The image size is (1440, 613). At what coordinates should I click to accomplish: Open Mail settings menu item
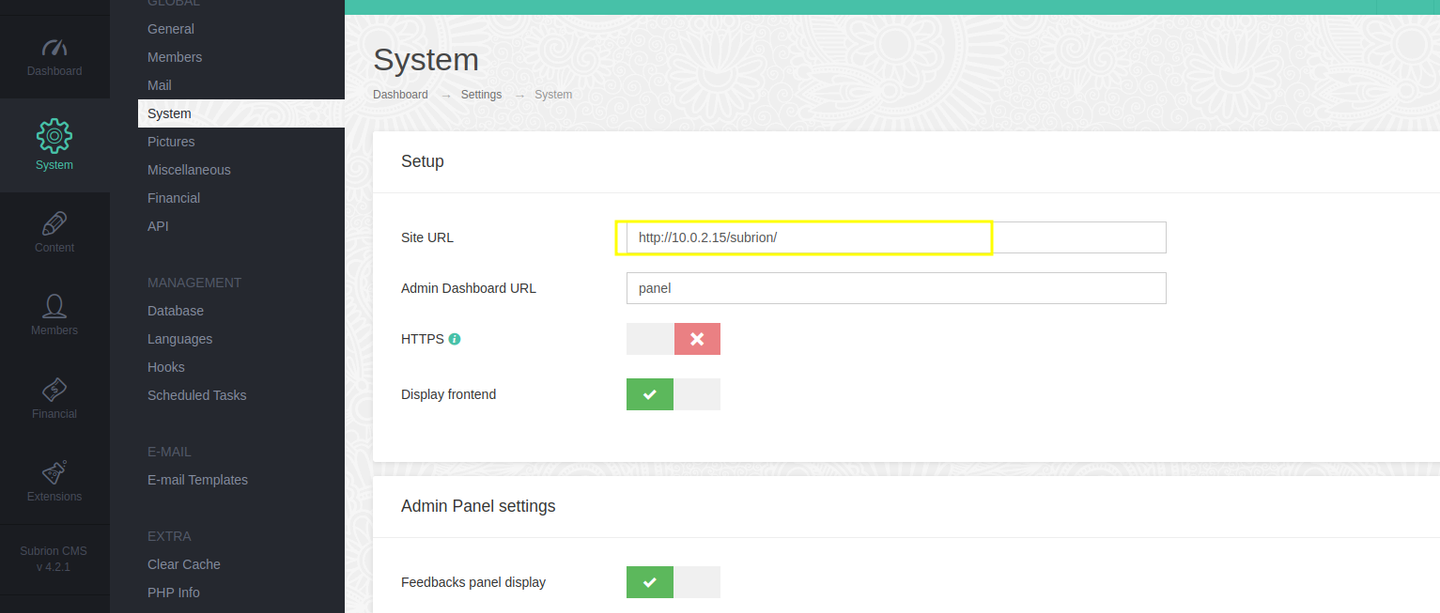tap(160, 85)
